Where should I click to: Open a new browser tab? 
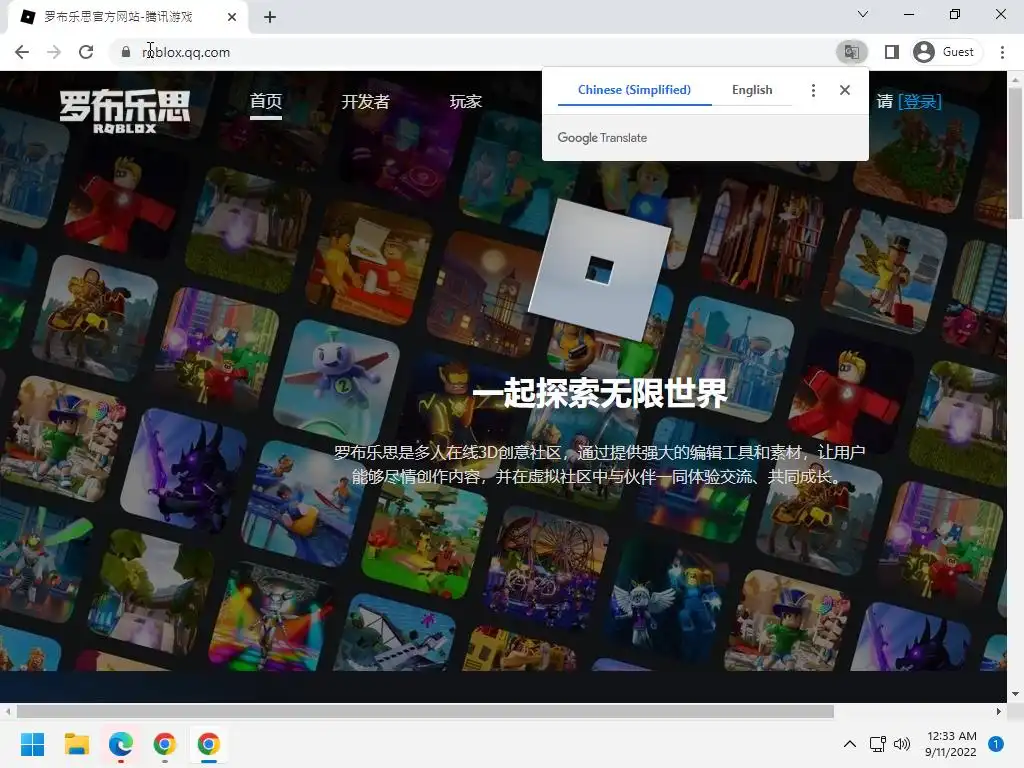coord(270,17)
